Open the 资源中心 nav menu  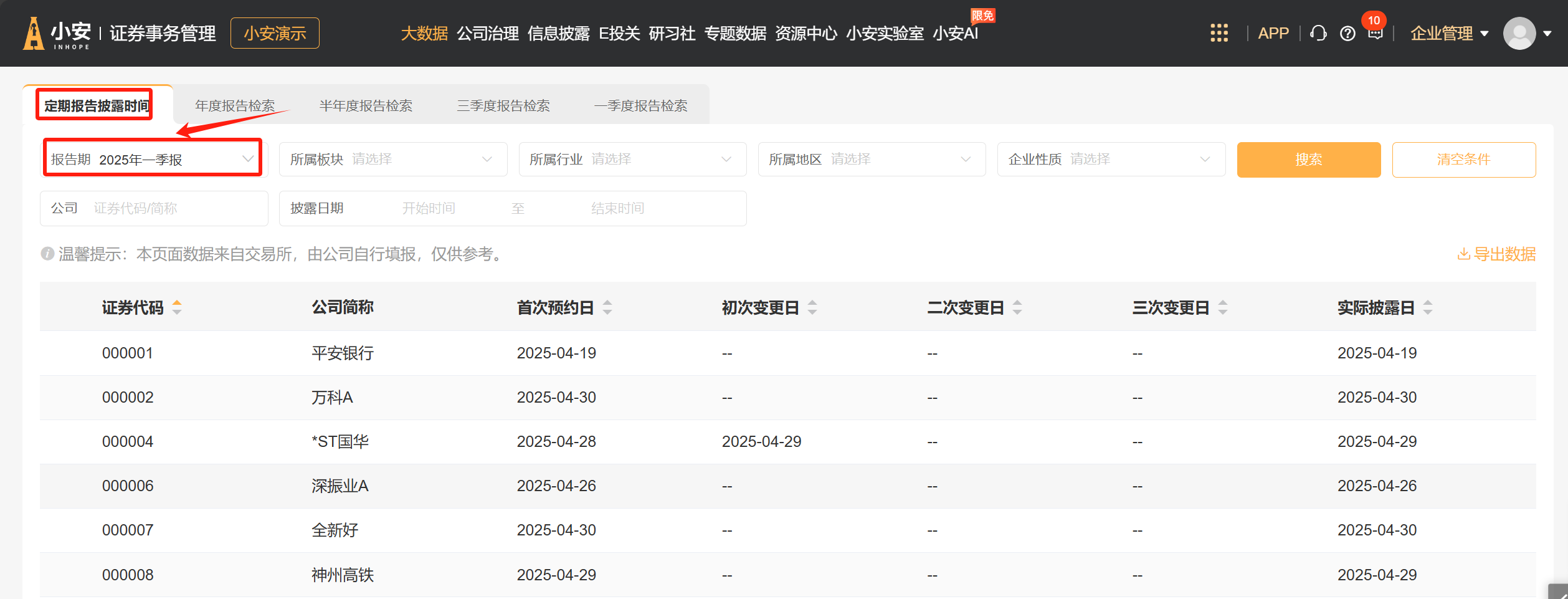point(806,34)
